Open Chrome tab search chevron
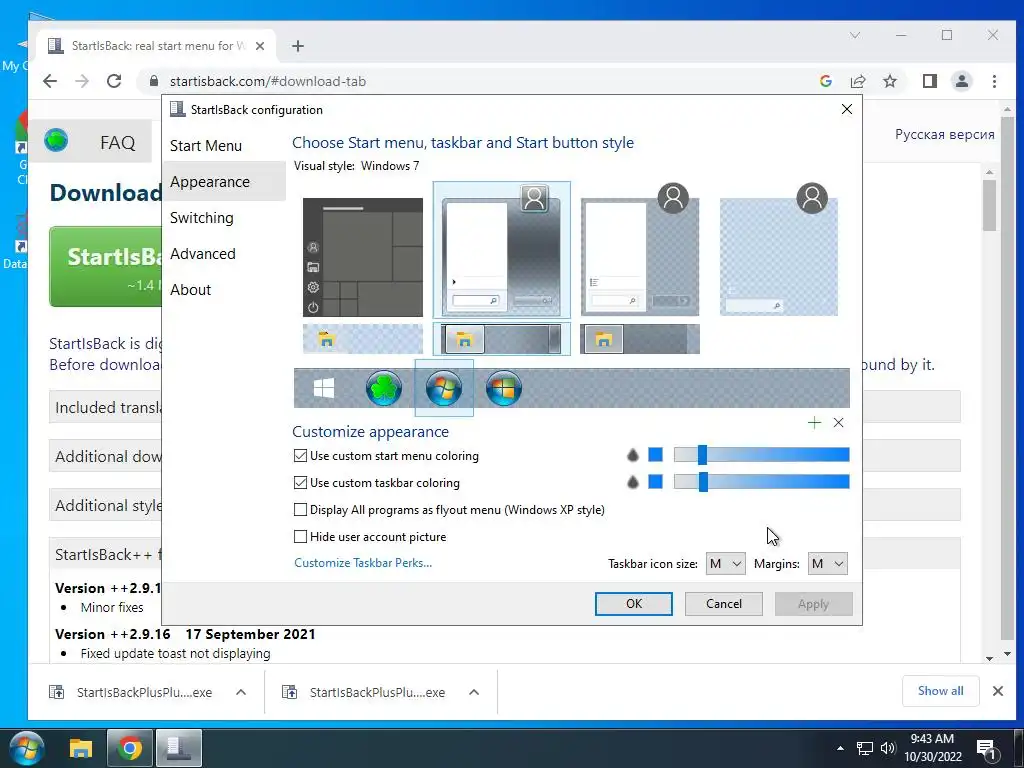The height and width of the screenshot is (768, 1024). 855,35
